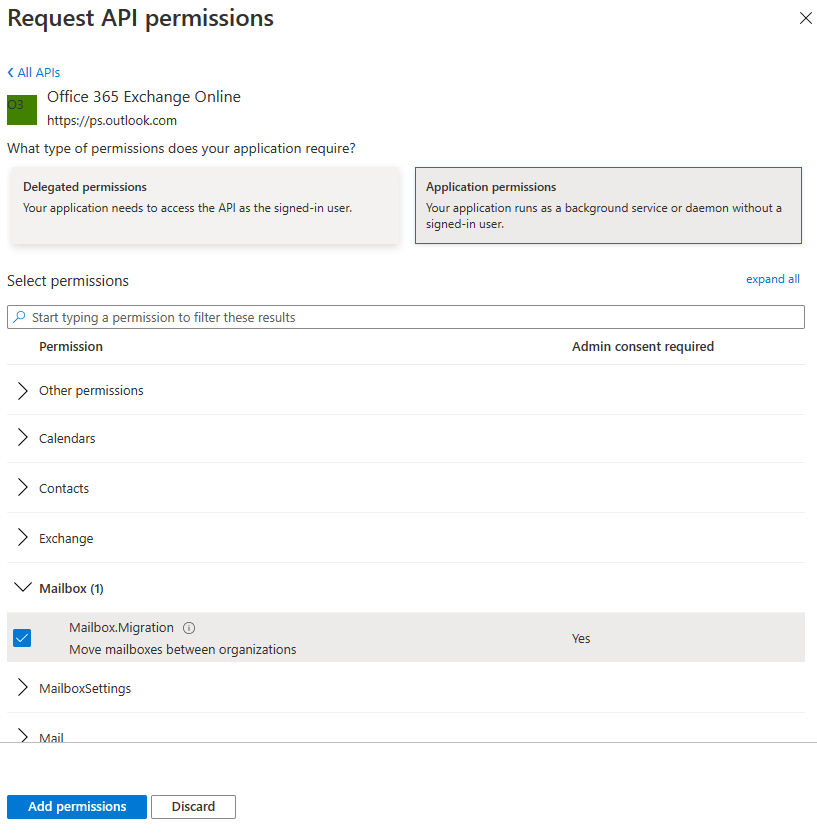
Task: Expand the Mail permission group
Action: coord(23,736)
